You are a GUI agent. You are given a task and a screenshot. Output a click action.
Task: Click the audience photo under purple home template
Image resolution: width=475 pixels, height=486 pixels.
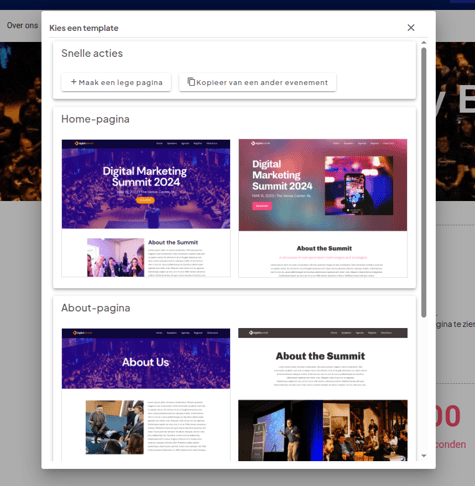click(x=115, y=257)
